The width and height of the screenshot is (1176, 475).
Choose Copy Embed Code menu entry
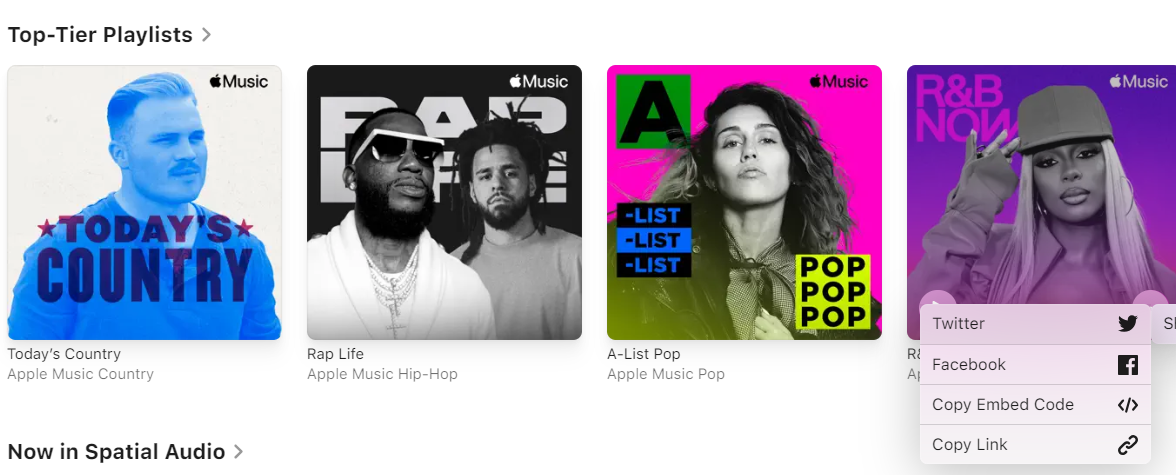pos(1035,404)
